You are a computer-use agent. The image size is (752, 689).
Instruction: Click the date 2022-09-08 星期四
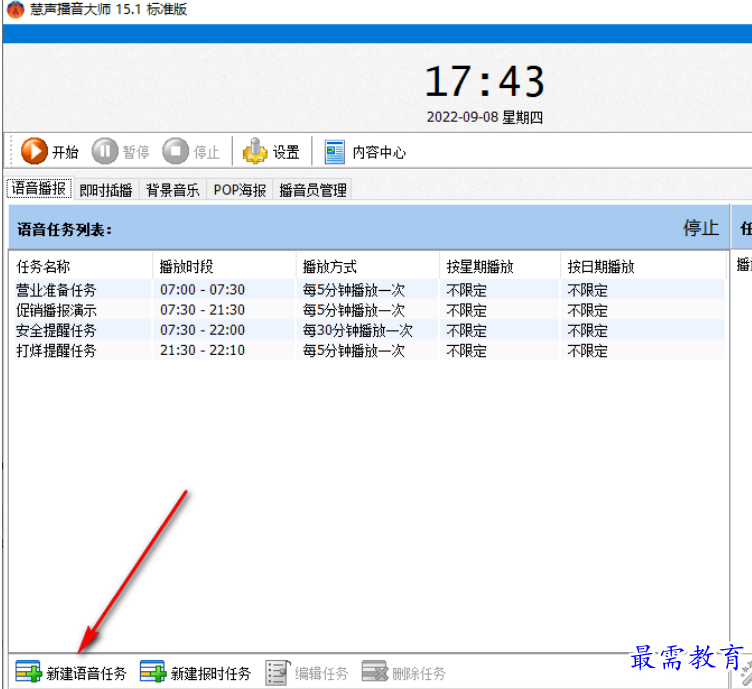(x=485, y=117)
